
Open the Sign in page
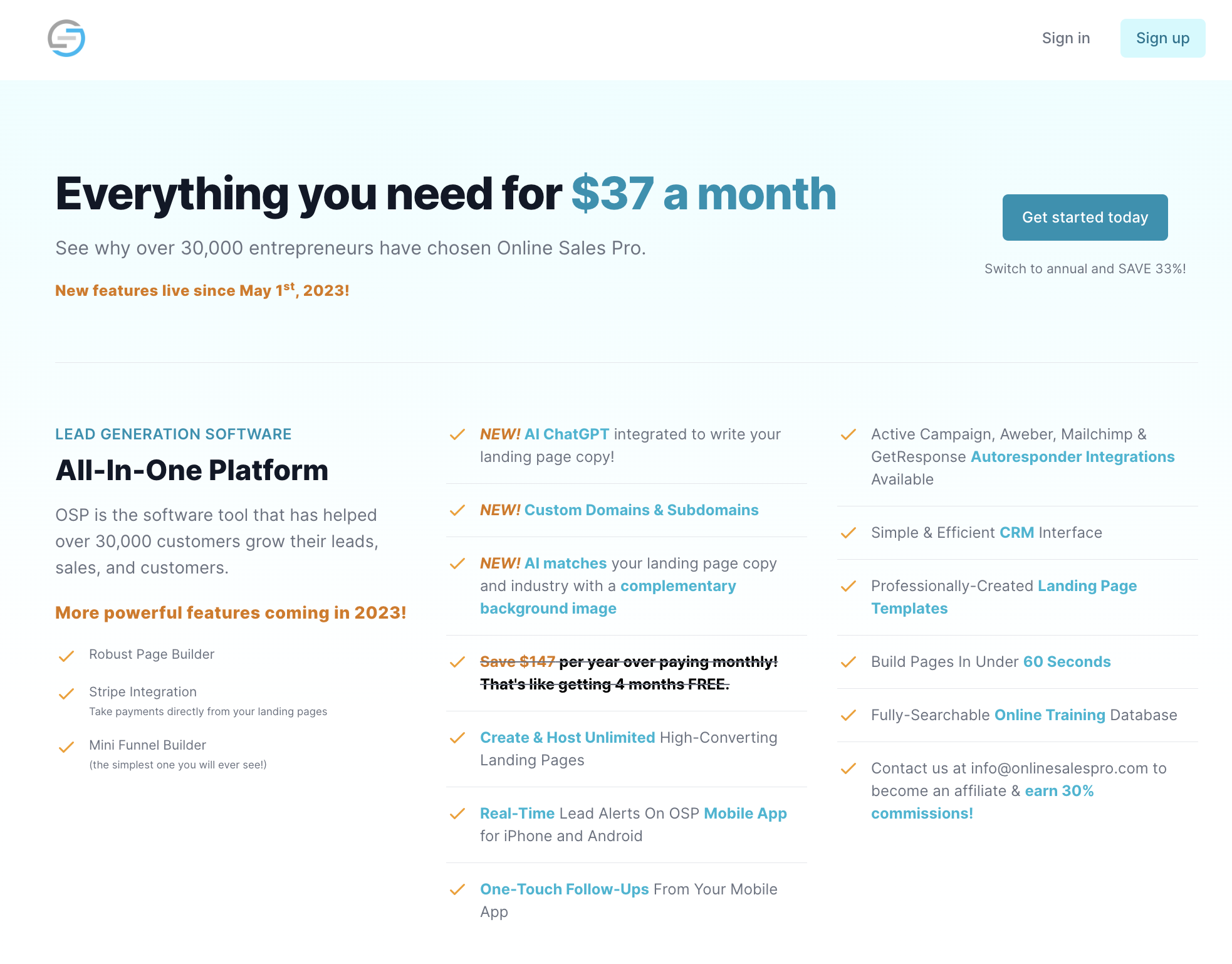click(1065, 38)
